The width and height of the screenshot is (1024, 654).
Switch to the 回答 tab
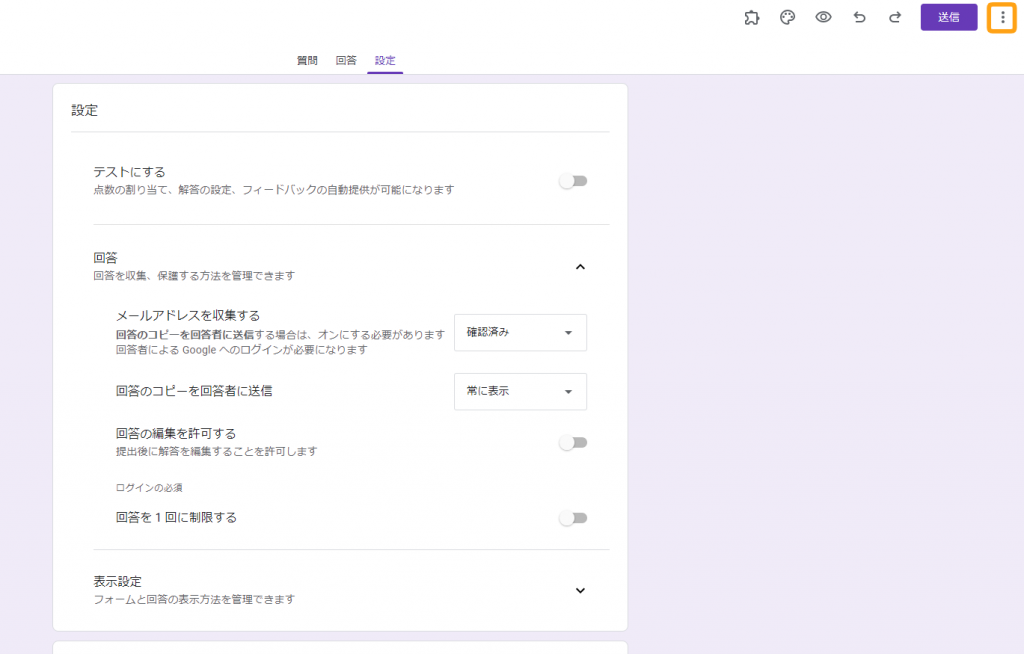[x=346, y=60]
